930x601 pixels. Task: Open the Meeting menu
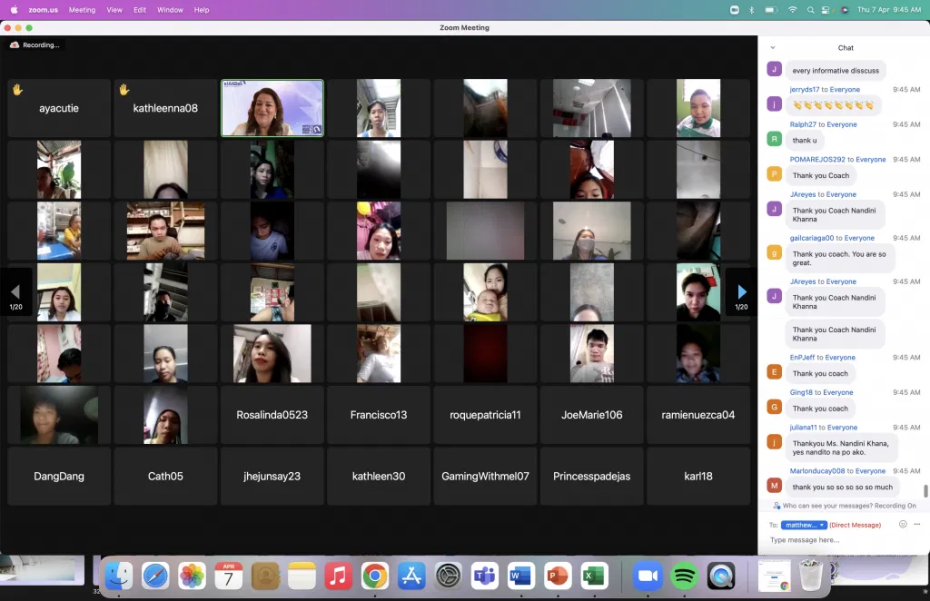tap(82, 10)
